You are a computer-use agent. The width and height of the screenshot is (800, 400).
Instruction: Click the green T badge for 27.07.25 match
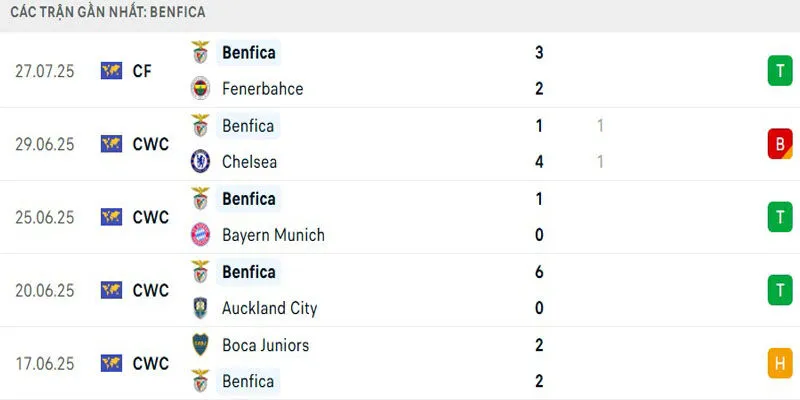(x=779, y=70)
